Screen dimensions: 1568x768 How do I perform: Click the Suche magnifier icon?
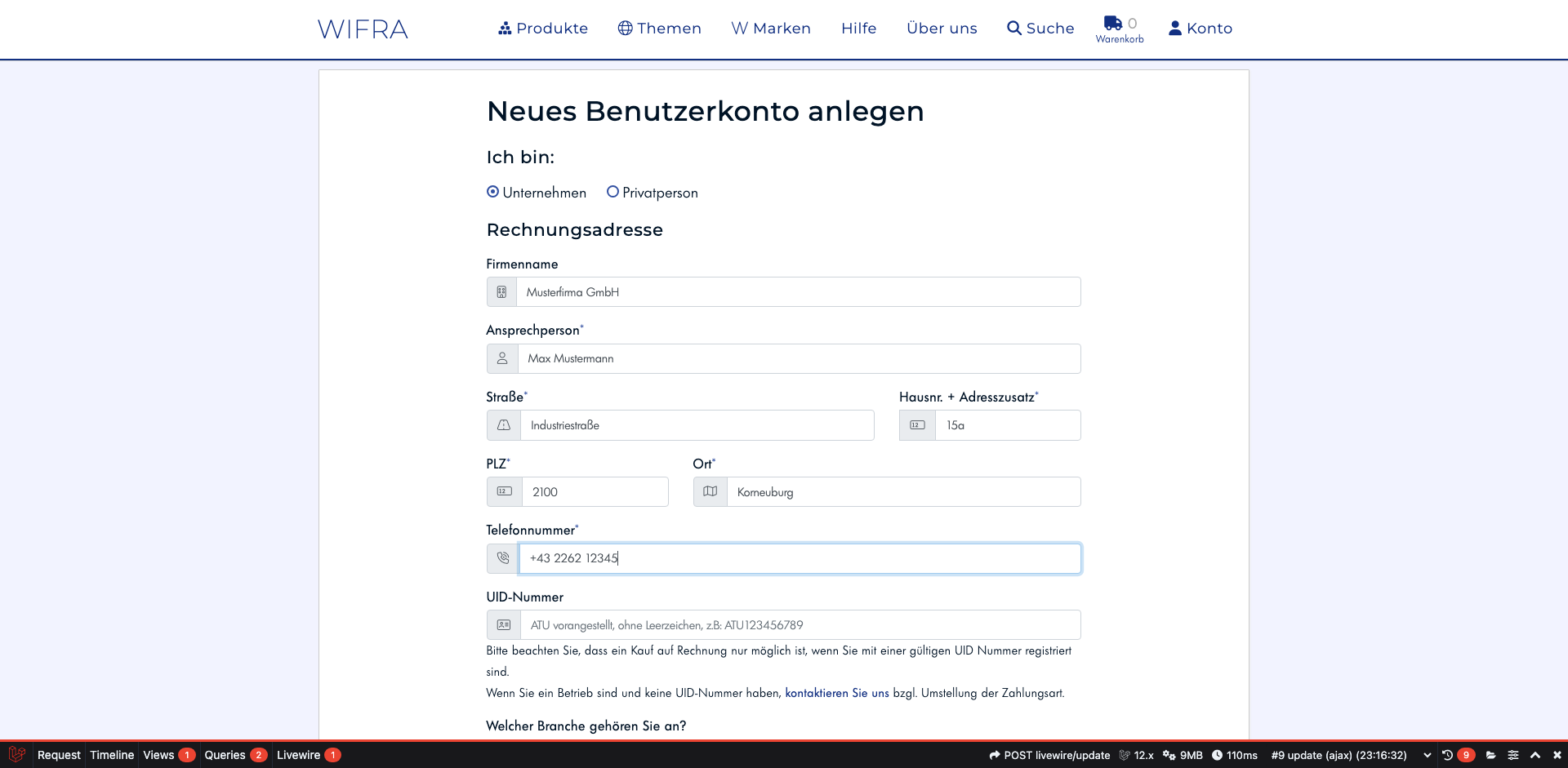[x=1013, y=28]
